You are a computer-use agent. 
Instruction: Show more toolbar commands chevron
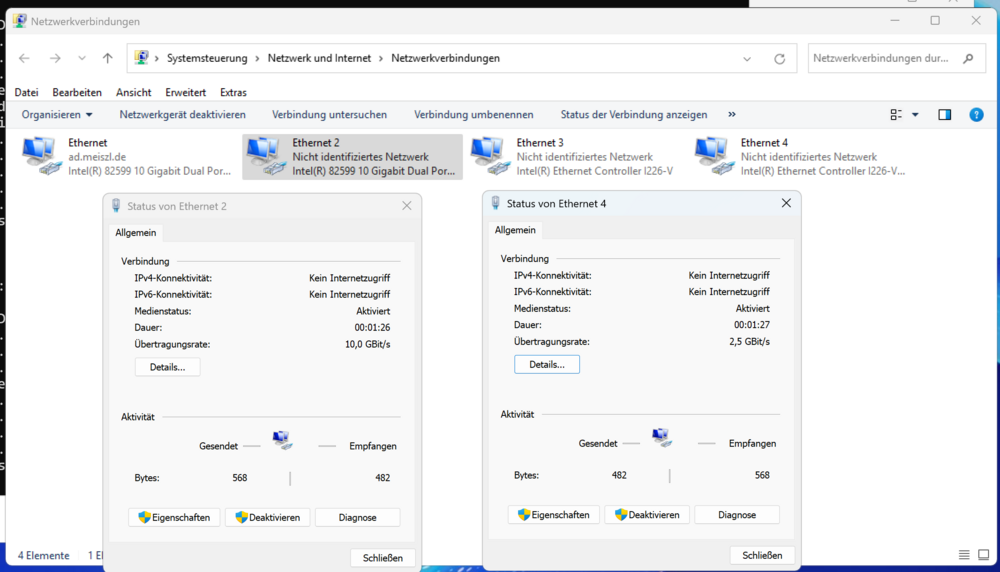pyautogui.click(x=732, y=115)
